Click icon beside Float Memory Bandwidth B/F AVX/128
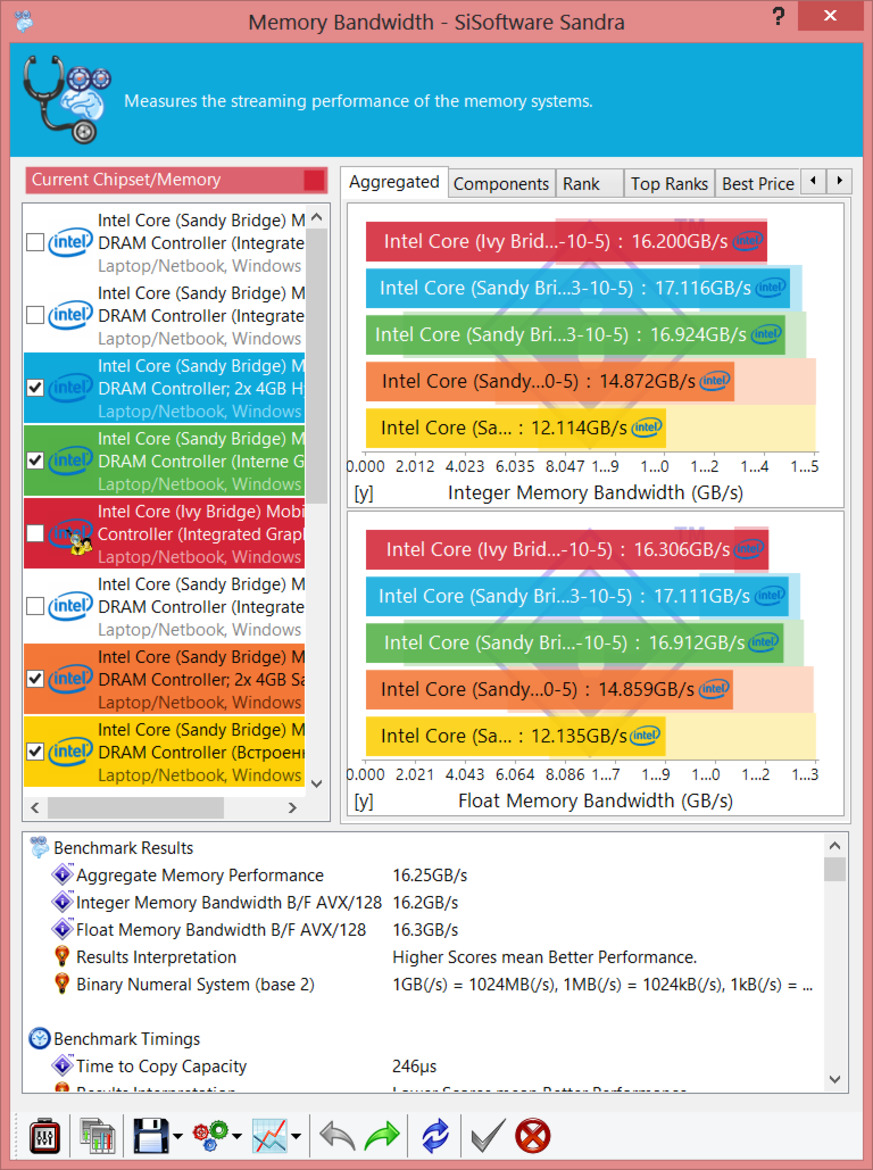Viewport: 873px width, 1170px height. (x=62, y=930)
